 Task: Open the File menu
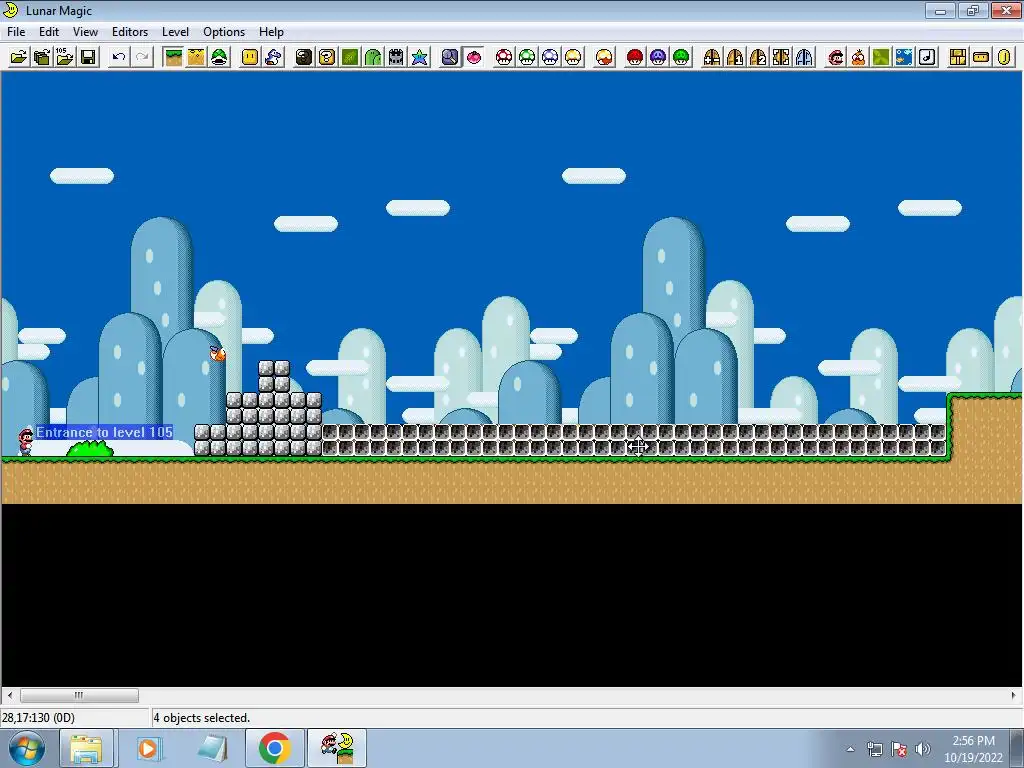[x=16, y=31]
